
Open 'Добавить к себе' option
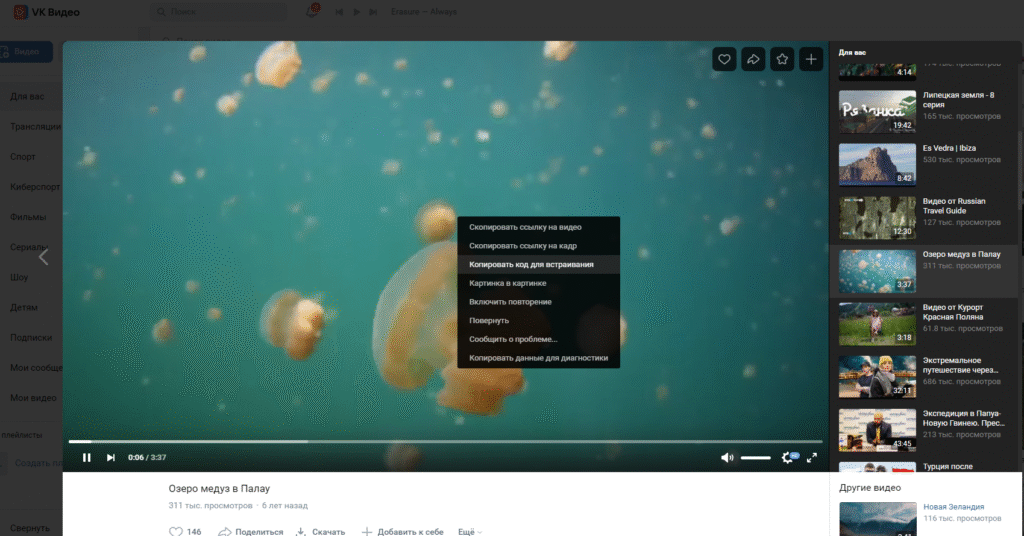(402, 532)
